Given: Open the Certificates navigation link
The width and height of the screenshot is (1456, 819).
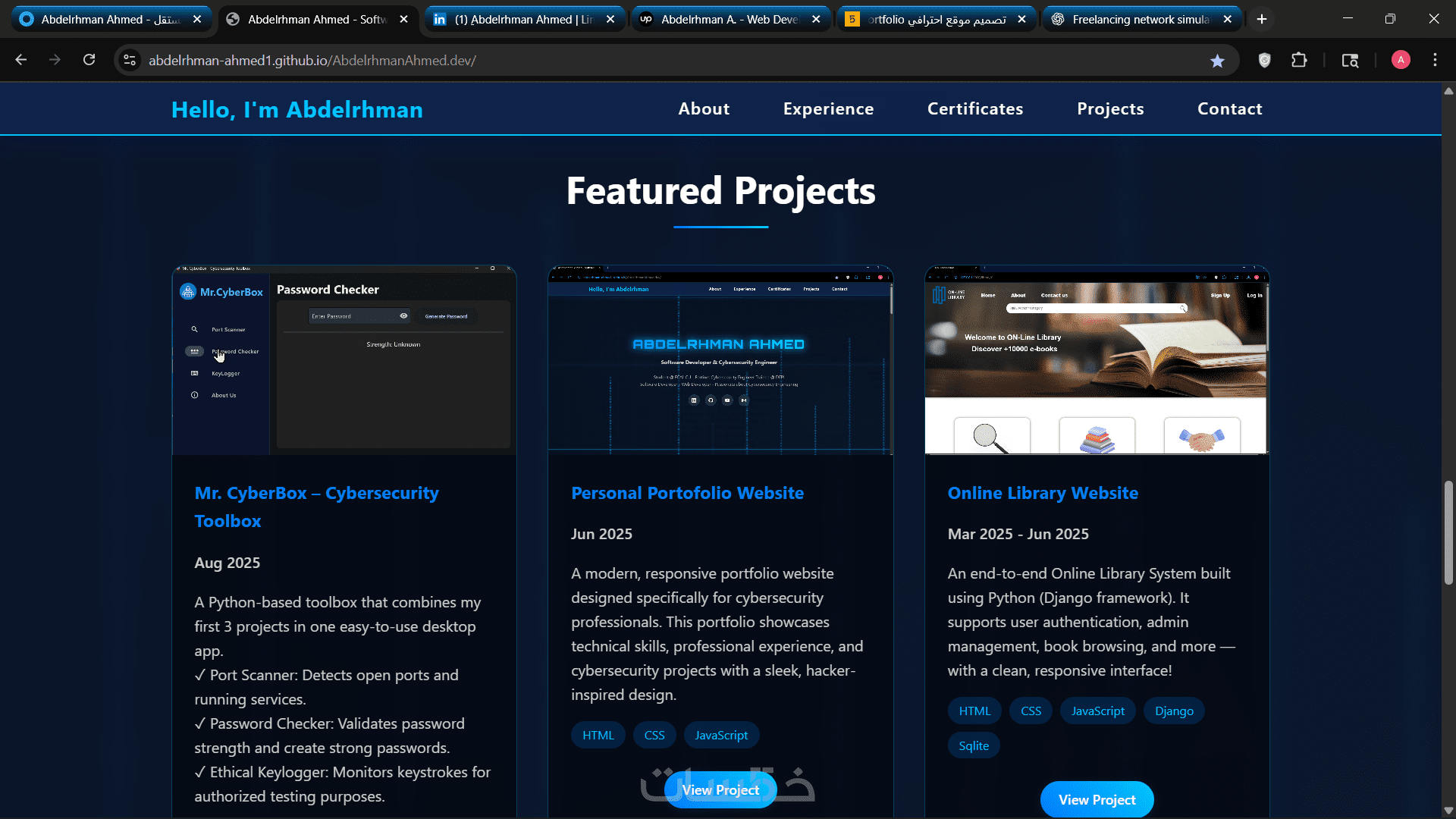Looking at the screenshot, I should 974,109.
